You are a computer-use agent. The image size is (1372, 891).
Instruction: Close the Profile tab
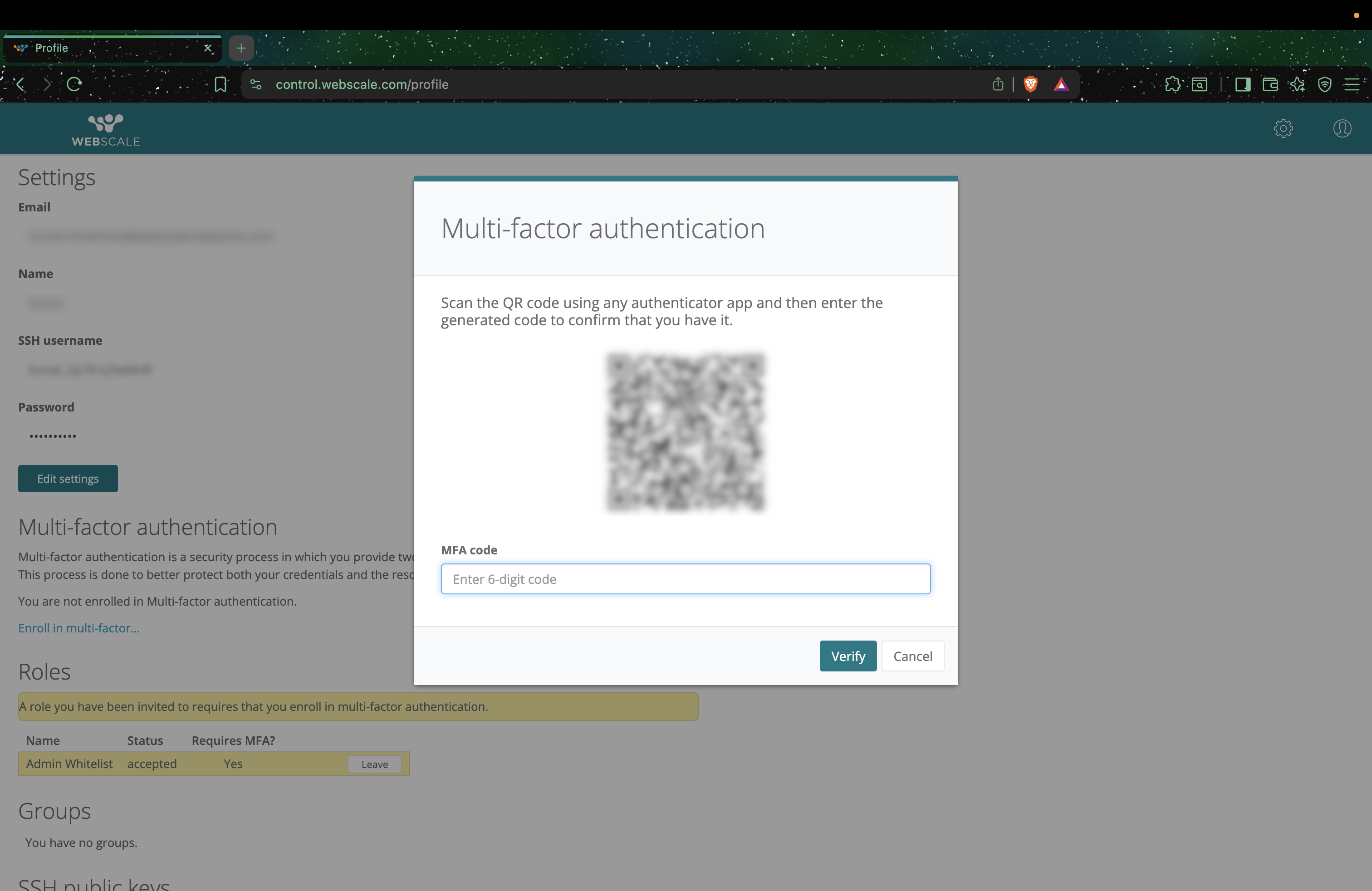(208, 48)
